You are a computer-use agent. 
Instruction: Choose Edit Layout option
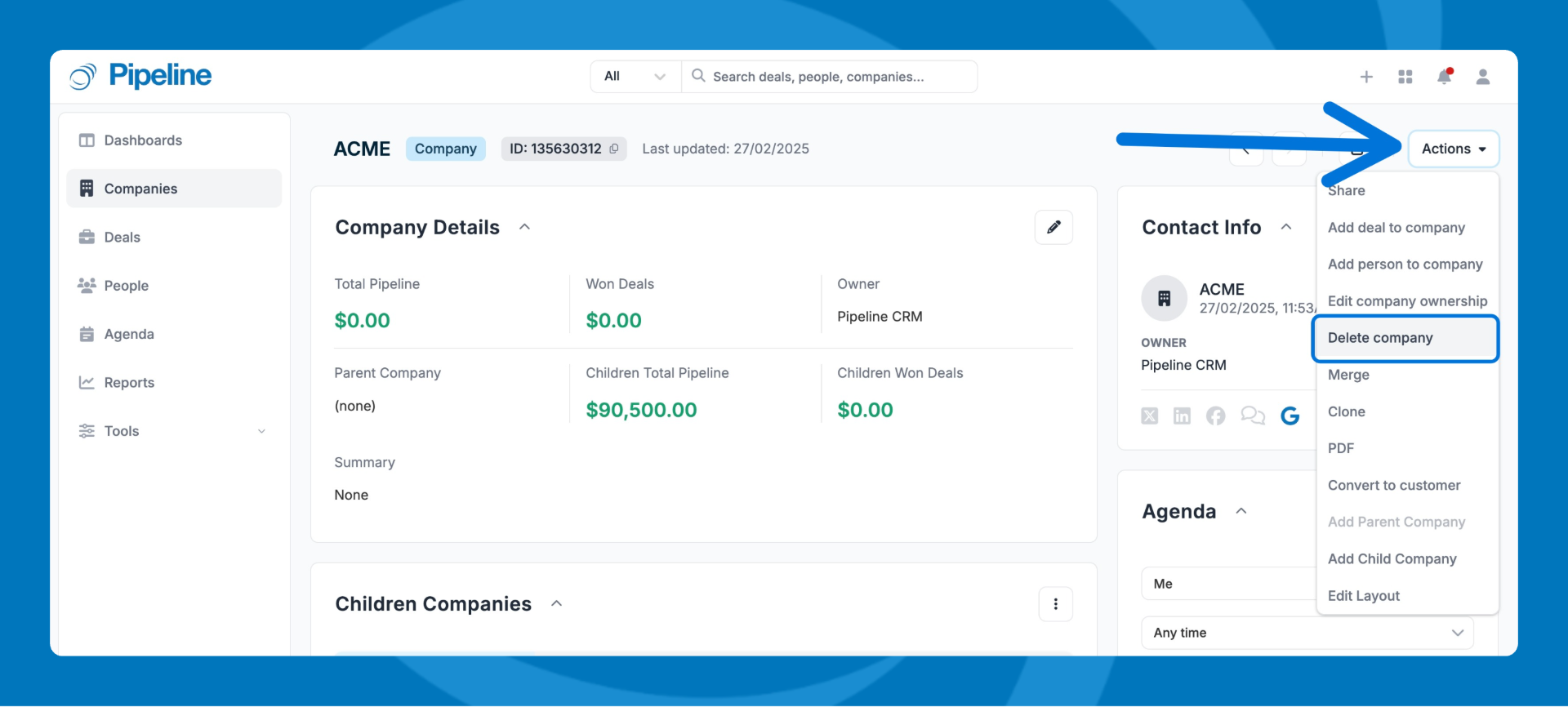[x=1408, y=596]
